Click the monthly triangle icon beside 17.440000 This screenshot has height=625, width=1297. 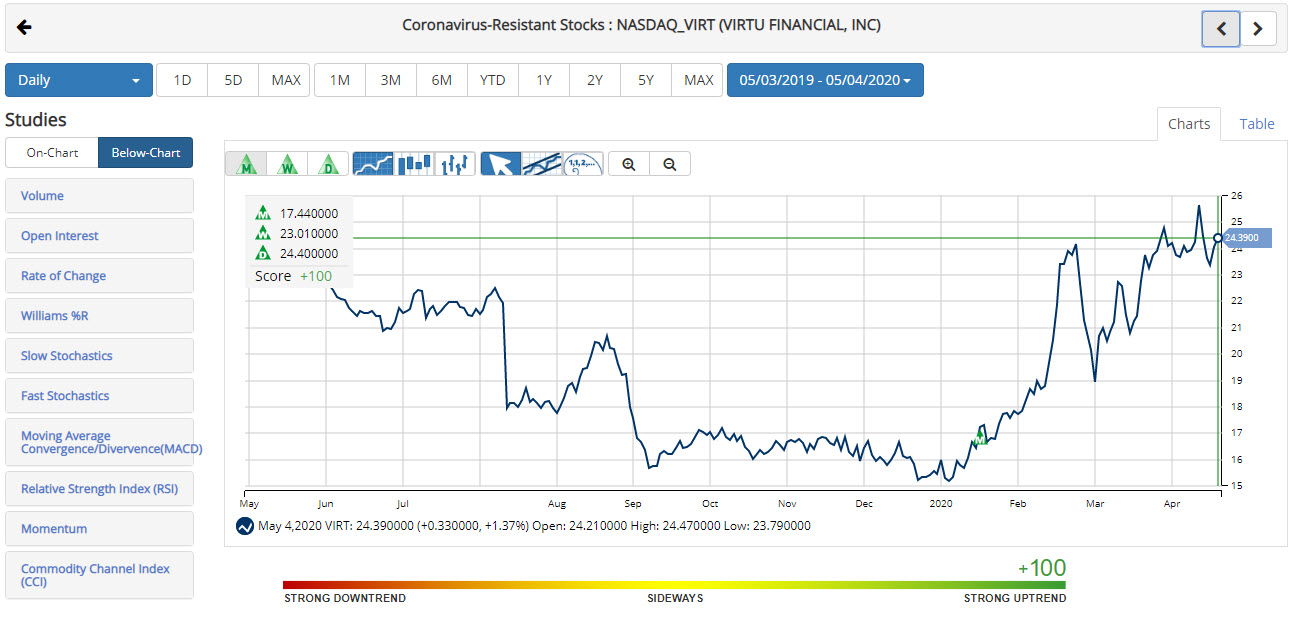point(263,213)
